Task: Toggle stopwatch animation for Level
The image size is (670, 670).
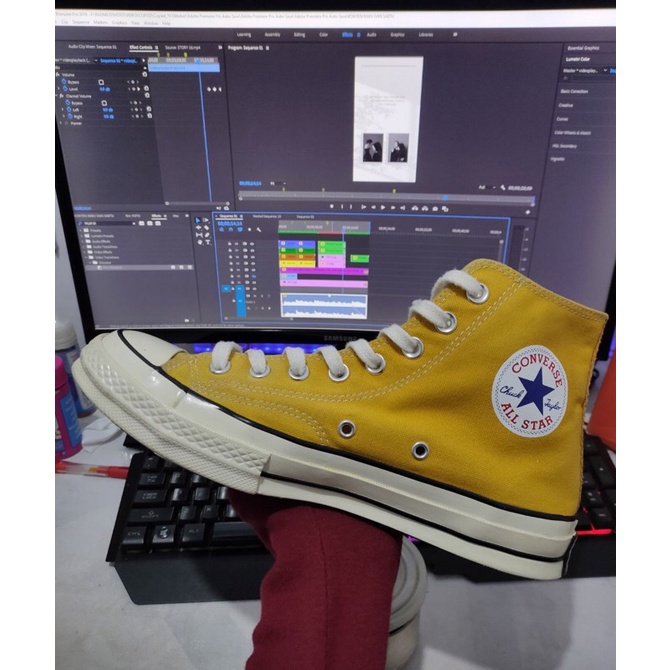Action: tap(65, 88)
